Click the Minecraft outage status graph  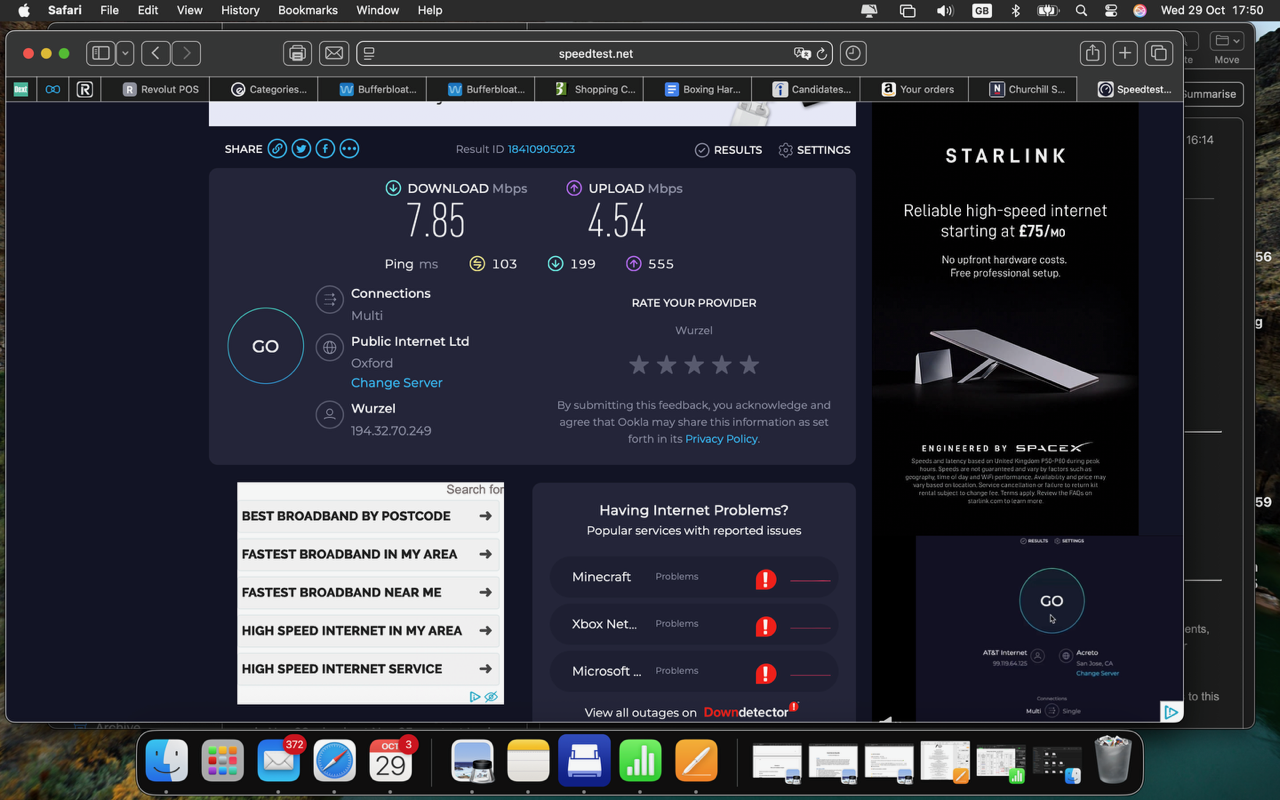coord(810,579)
